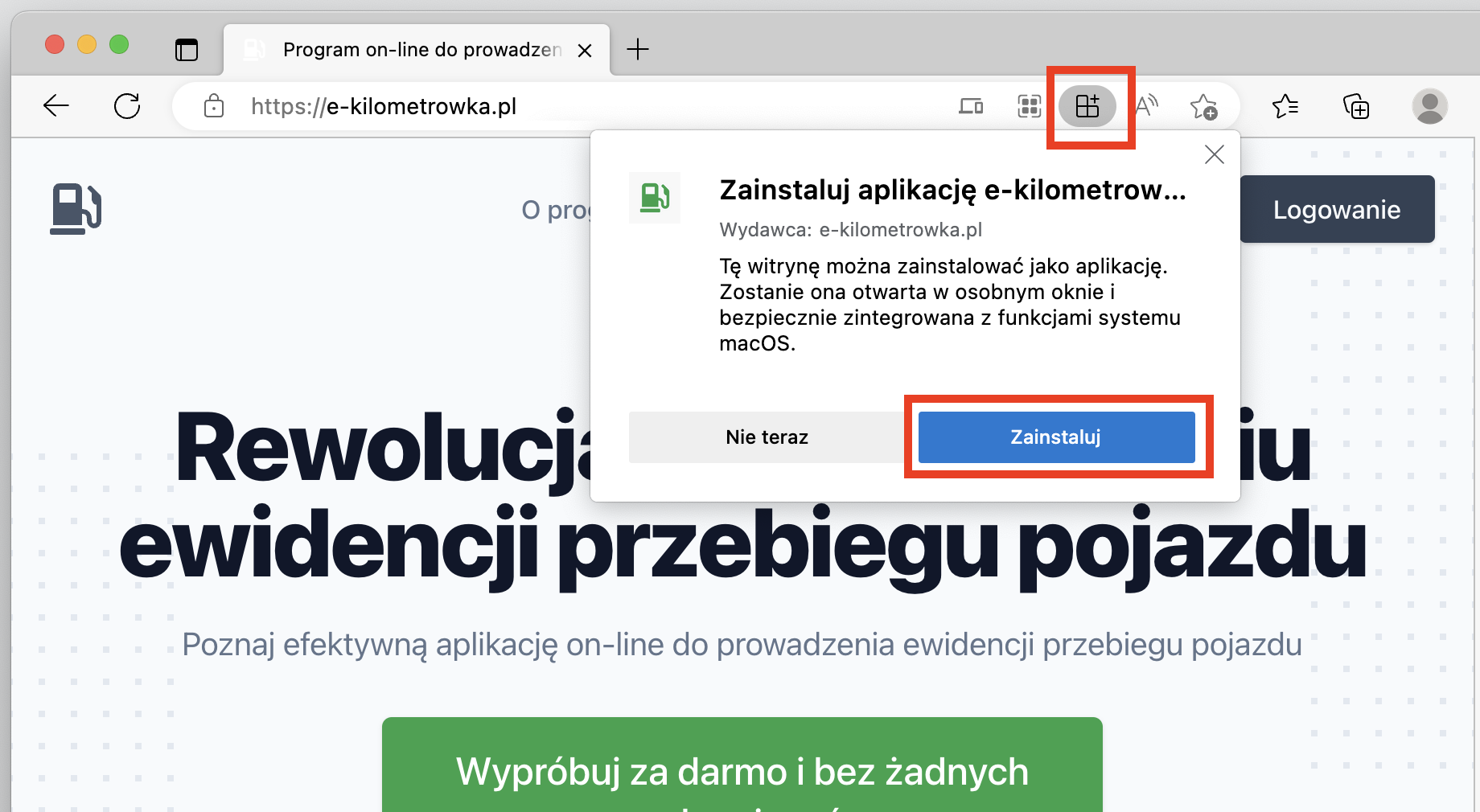Click the QR code icon in the address bar
Screen dimensions: 1480x812
click(1029, 105)
